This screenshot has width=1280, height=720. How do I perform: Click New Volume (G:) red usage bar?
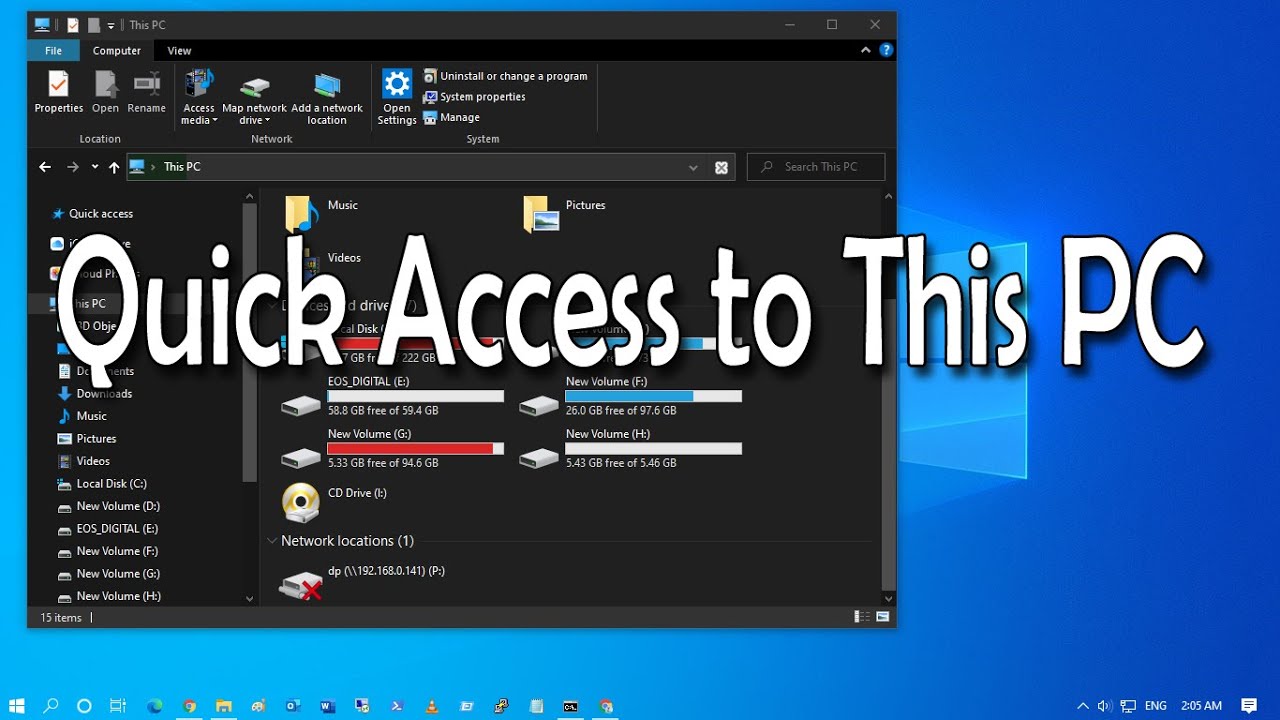[x=416, y=449]
